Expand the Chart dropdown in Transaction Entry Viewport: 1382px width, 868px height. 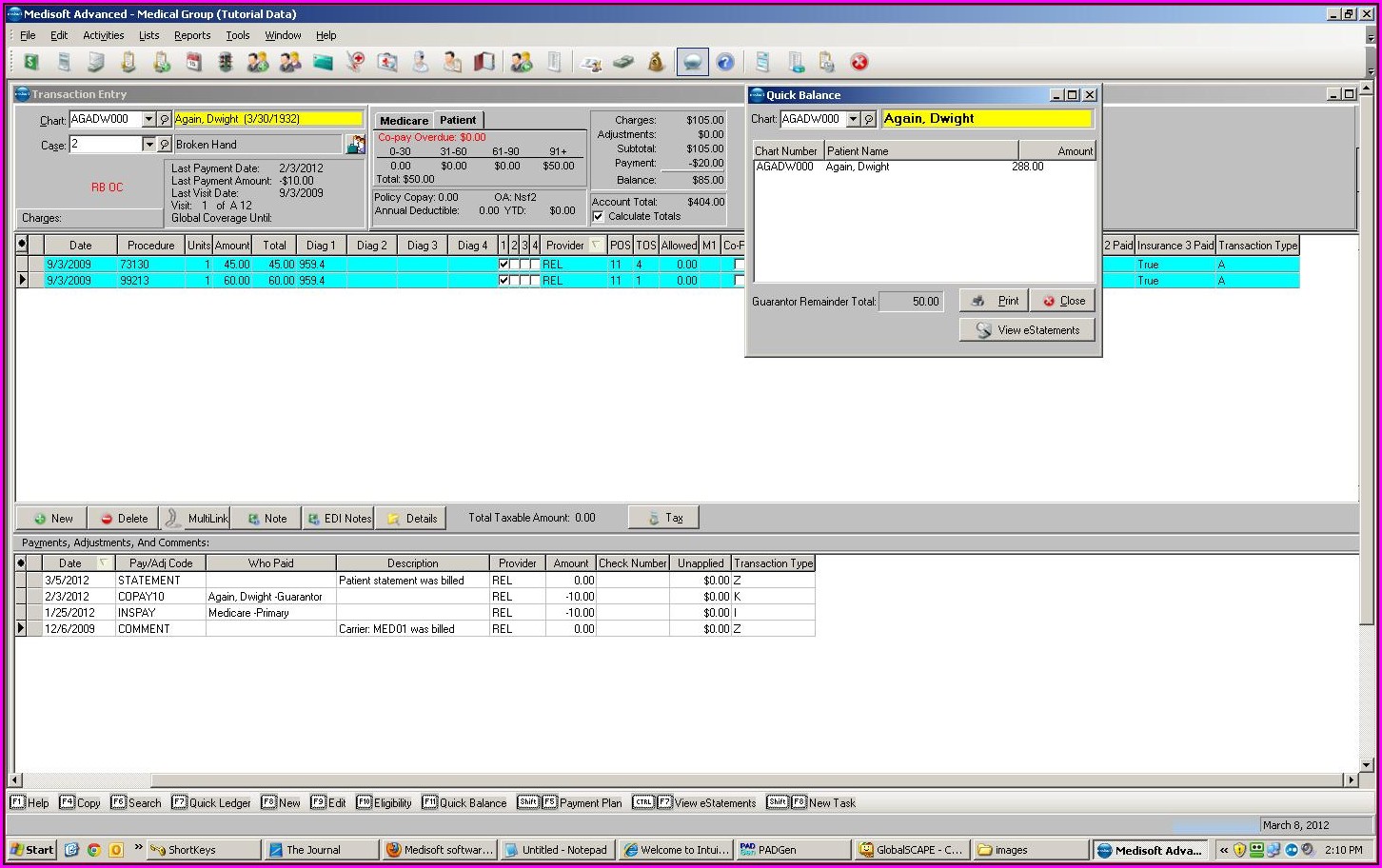click(148, 120)
